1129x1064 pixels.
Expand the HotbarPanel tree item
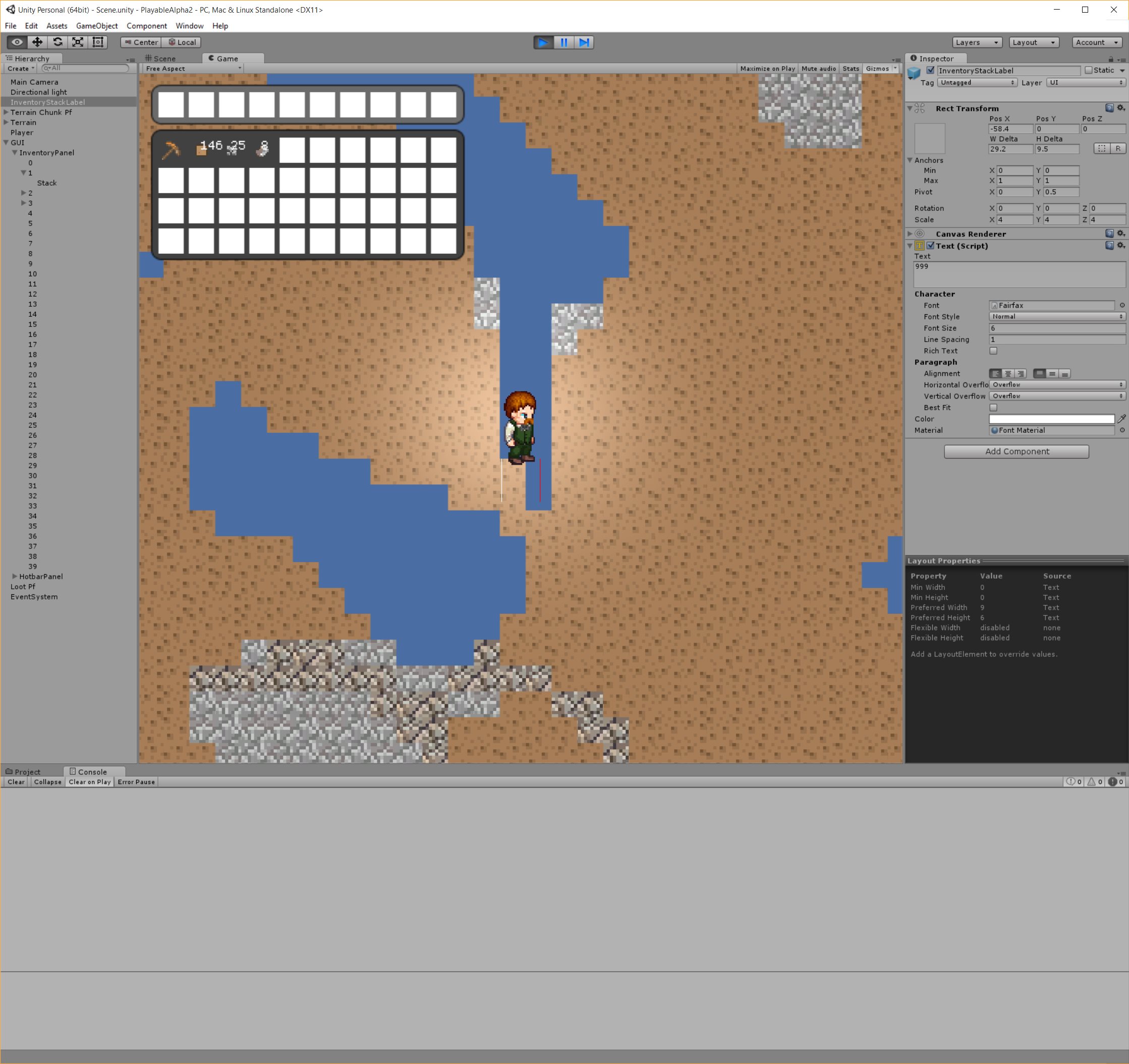coord(15,576)
